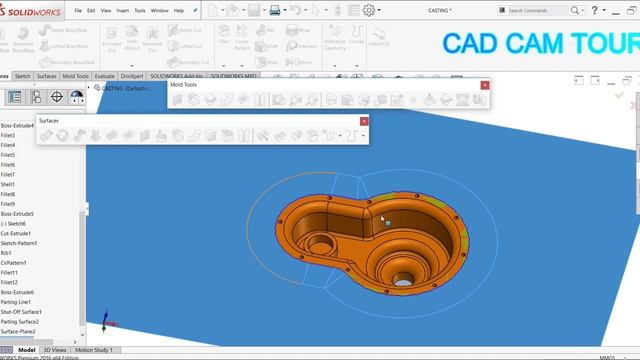Select Cut-Extrude1 in the feature tree
Viewport: 640px width, 360px height.
tap(16, 233)
